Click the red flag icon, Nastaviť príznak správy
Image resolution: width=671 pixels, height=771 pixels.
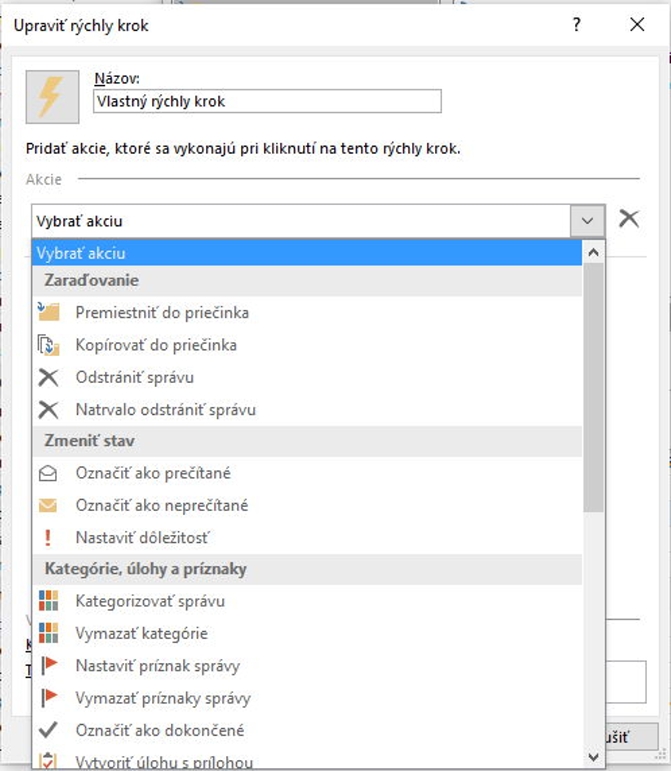pos(48,666)
